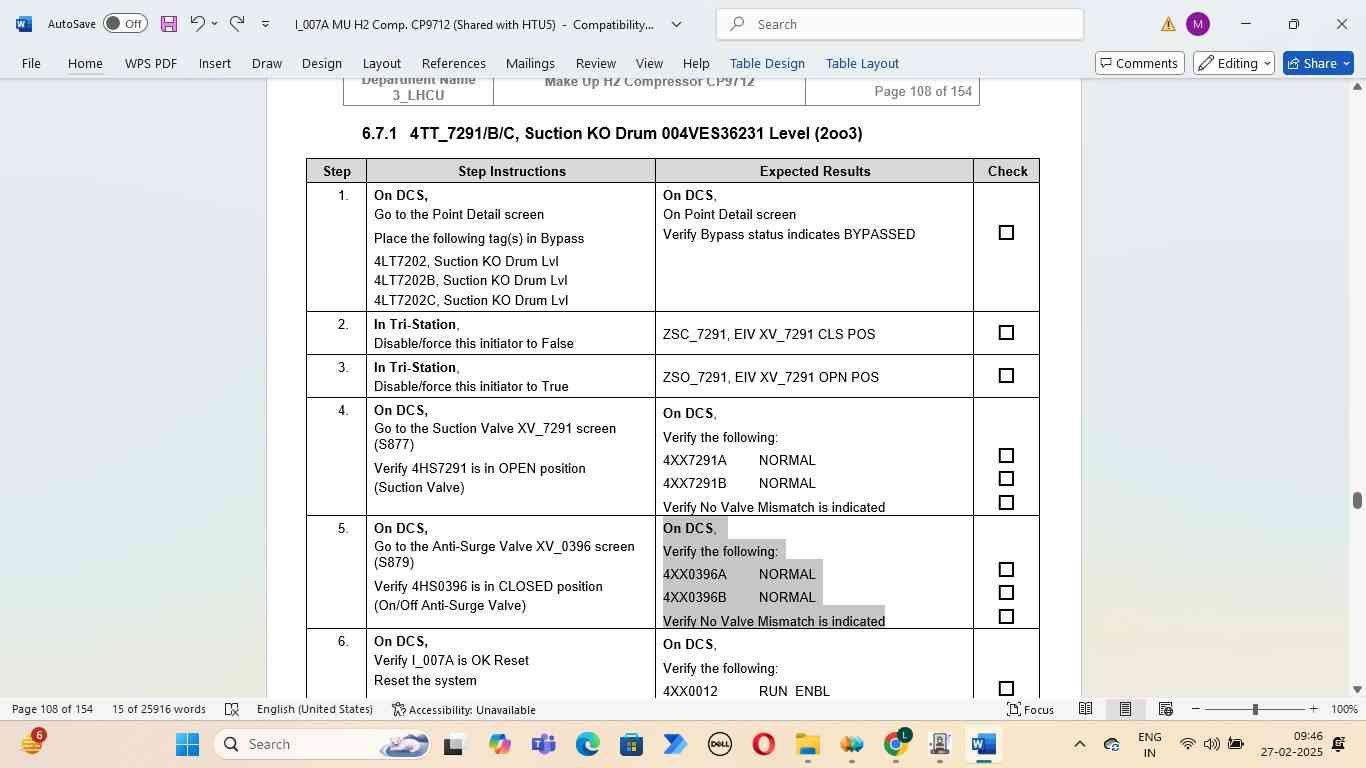The height and width of the screenshot is (768, 1366).
Task: Click the title bar Search field
Action: 900,24
